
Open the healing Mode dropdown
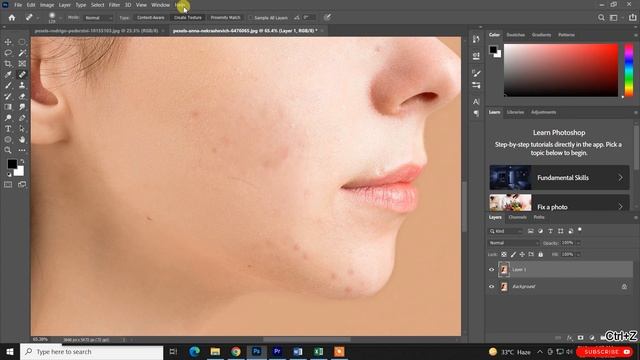pyautogui.click(x=98, y=18)
